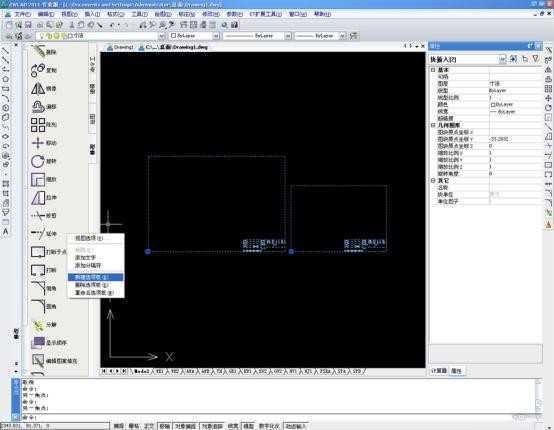Click the quick select funnel icon in Properties
This screenshot has width=554, height=430.
536,59
